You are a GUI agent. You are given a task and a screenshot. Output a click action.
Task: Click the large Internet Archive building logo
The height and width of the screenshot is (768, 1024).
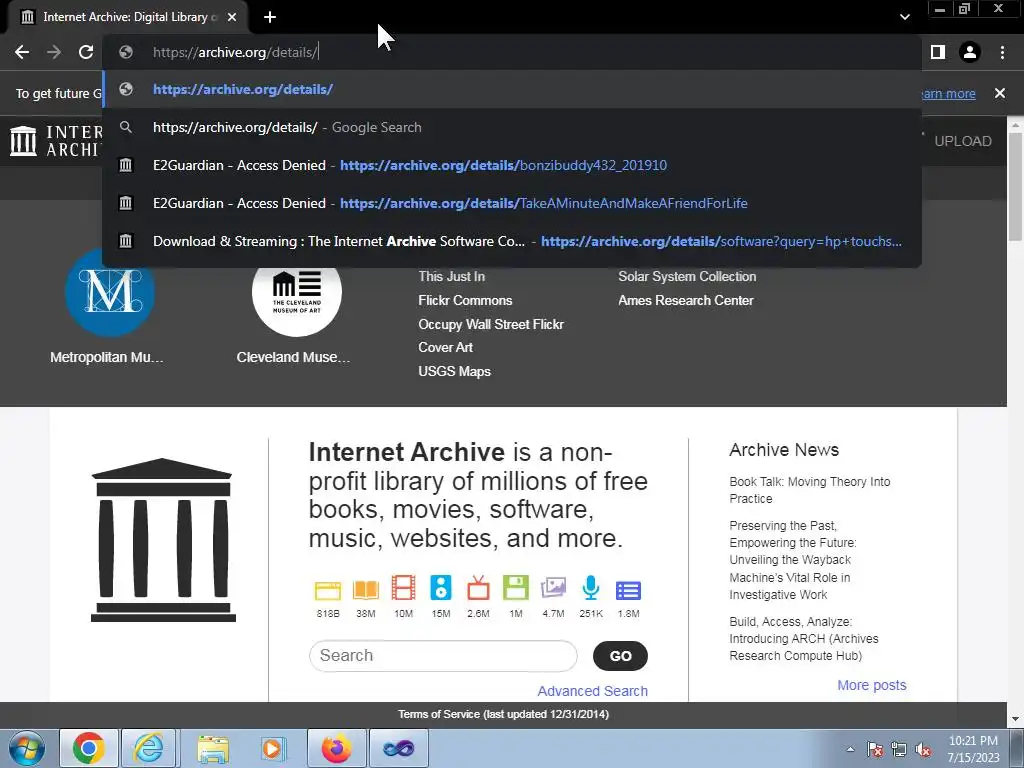[x=163, y=540]
